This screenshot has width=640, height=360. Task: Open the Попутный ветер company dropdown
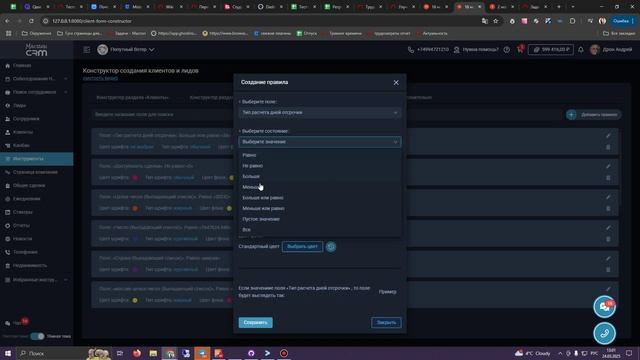point(126,50)
